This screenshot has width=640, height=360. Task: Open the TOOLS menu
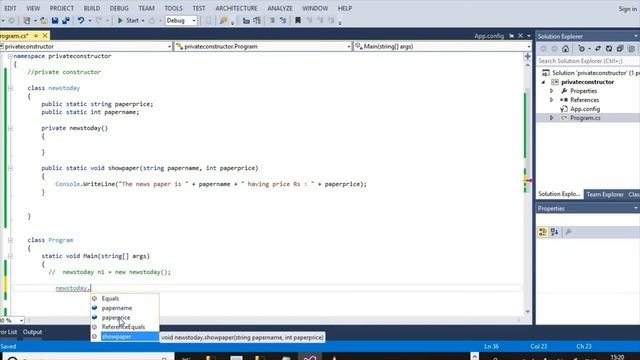click(173, 8)
